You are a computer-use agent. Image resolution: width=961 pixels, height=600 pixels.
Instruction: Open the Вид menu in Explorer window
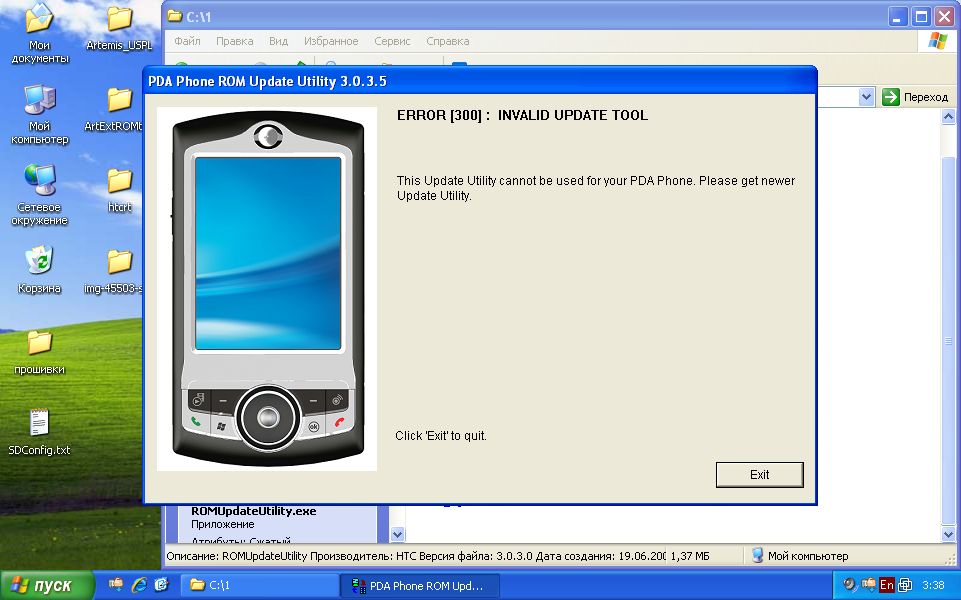click(x=278, y=41)
